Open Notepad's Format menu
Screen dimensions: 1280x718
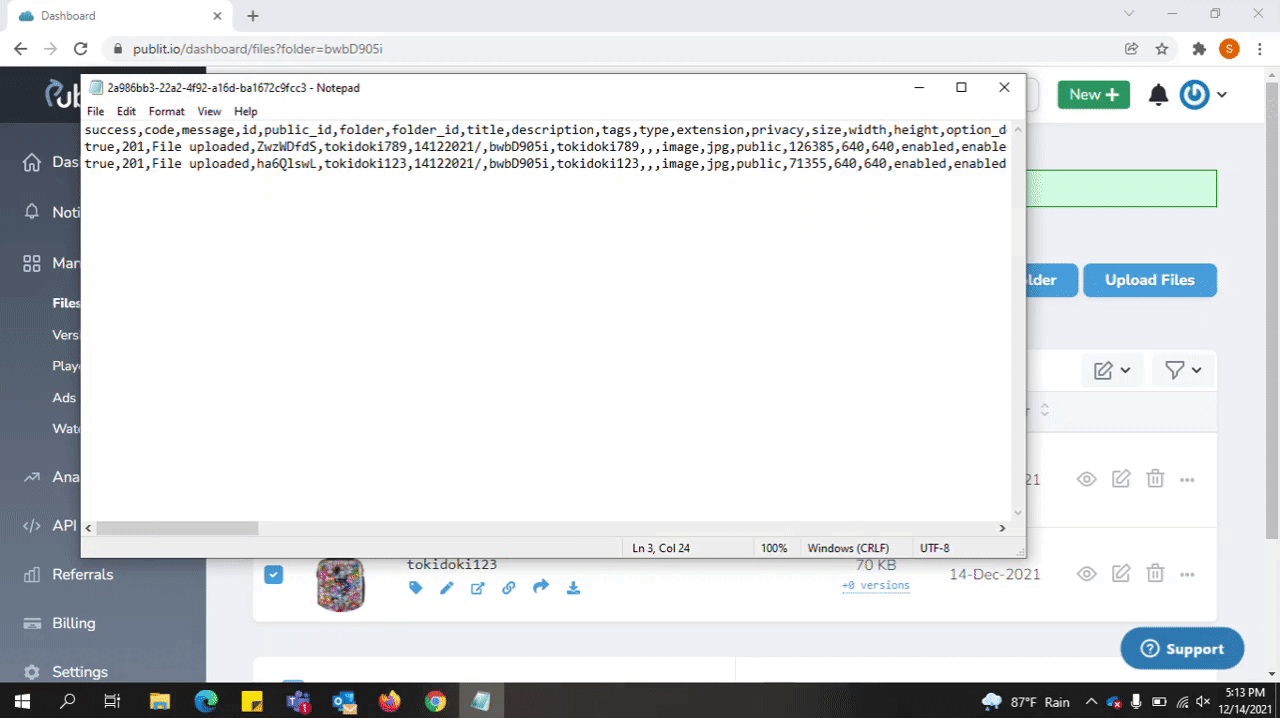[x=166, y=111]
